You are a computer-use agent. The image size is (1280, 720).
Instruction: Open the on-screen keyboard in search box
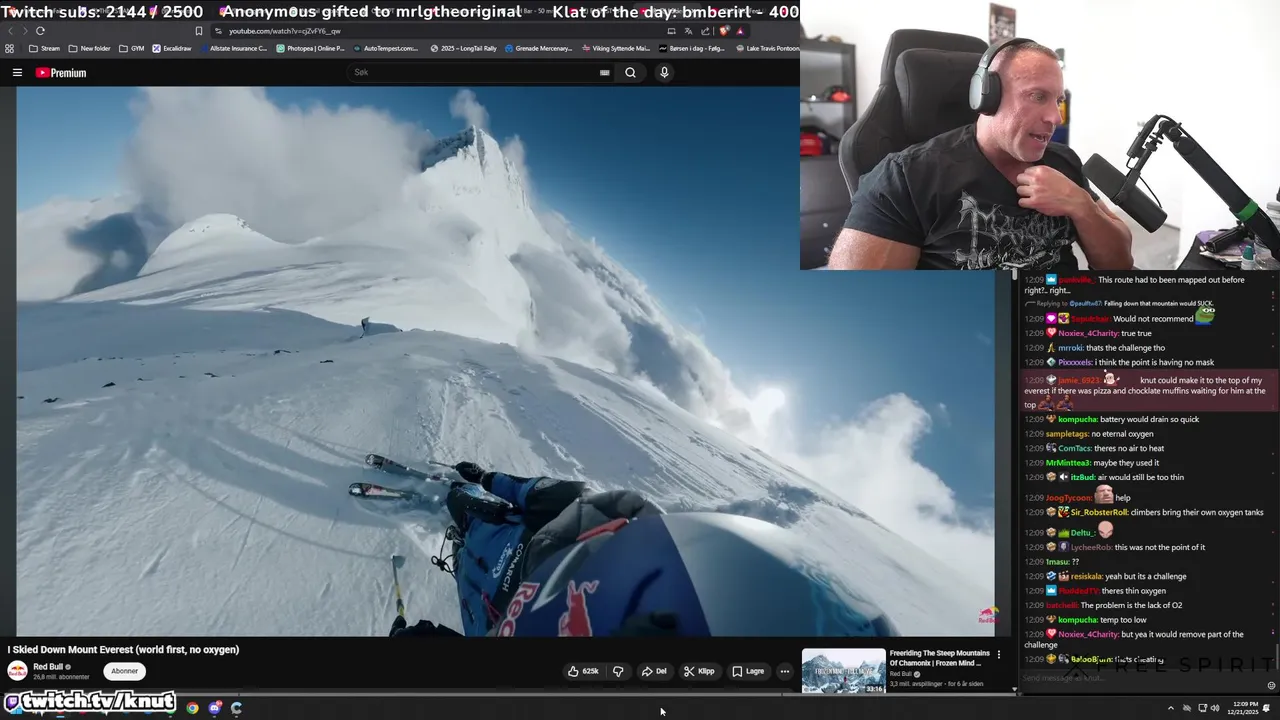(604, 72)
